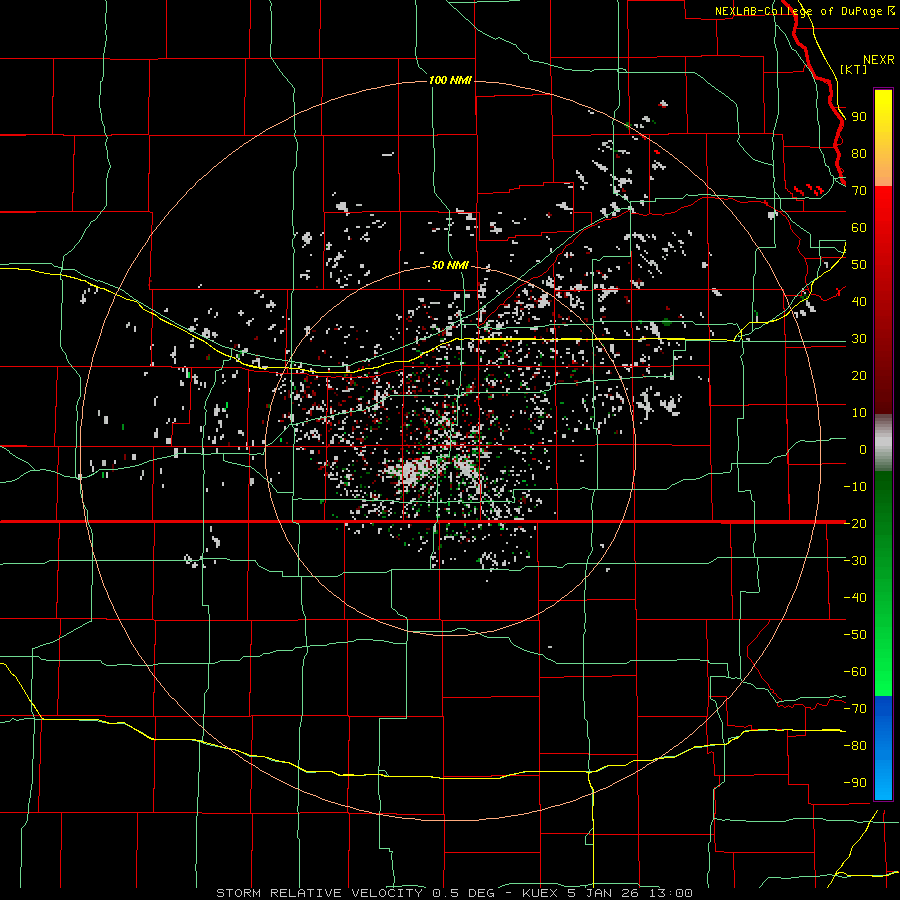Click the 40 value on the velocity scale
900x900 pixels.
pyautogui.click(x=859, y=302)
